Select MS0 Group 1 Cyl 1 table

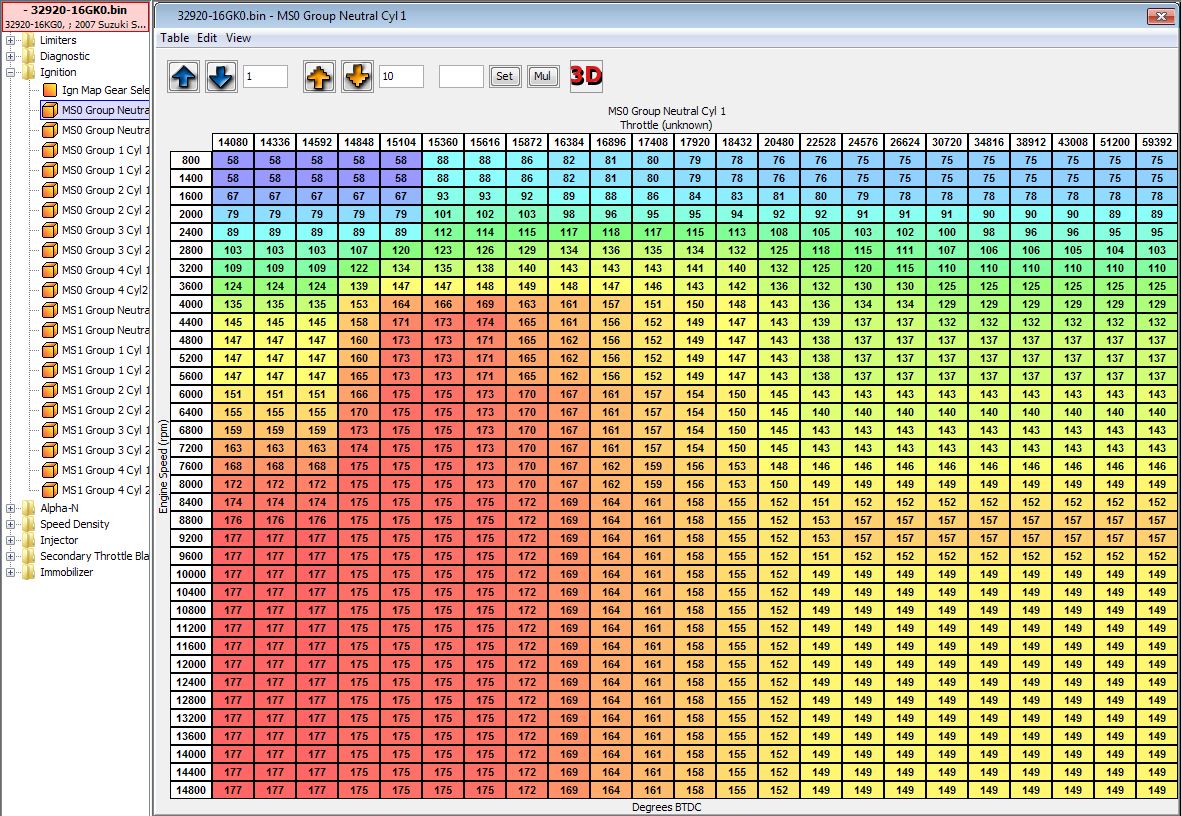tap(105, 150)
